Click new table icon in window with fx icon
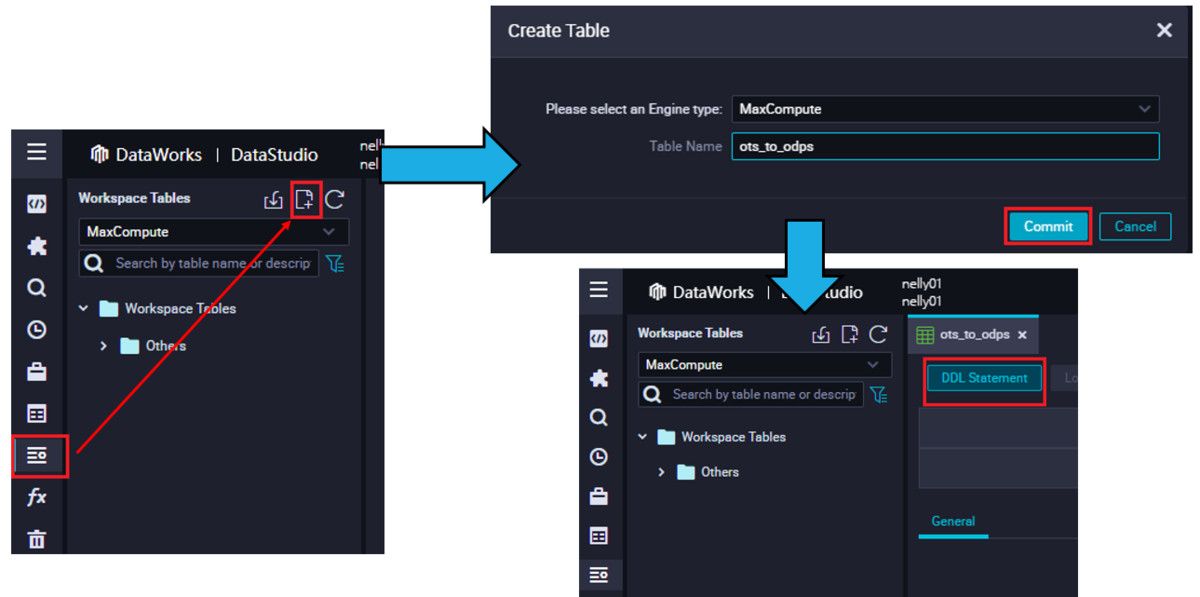 pos(305,199)
